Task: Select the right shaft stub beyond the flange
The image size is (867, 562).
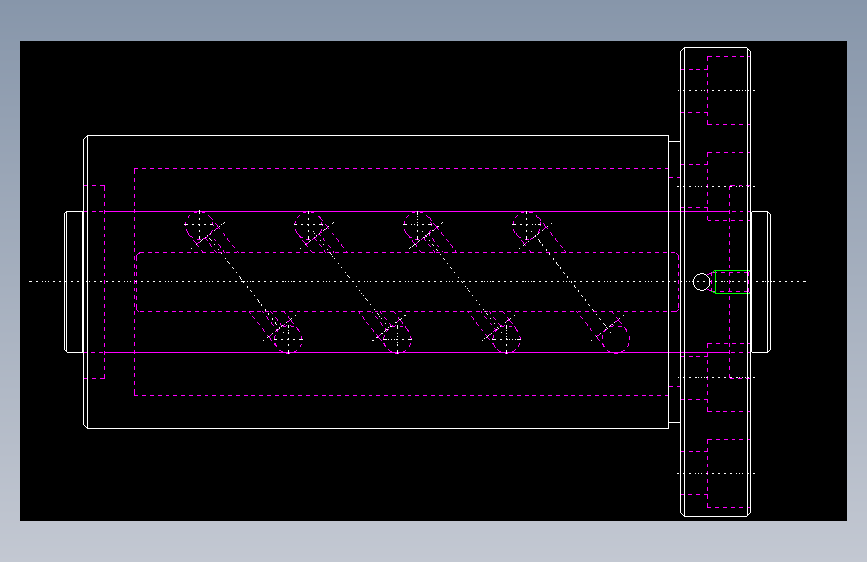Action: tap(761, 282)
